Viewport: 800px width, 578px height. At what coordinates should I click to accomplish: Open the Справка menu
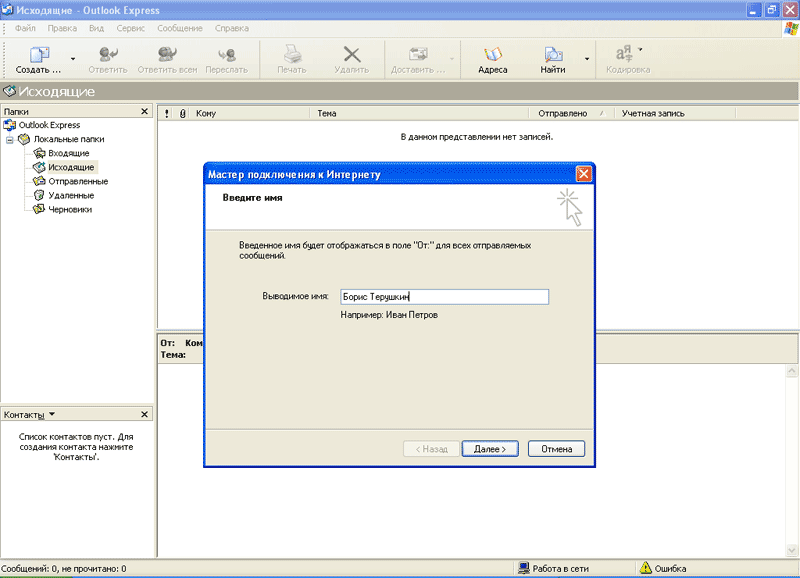pos(232,28)
